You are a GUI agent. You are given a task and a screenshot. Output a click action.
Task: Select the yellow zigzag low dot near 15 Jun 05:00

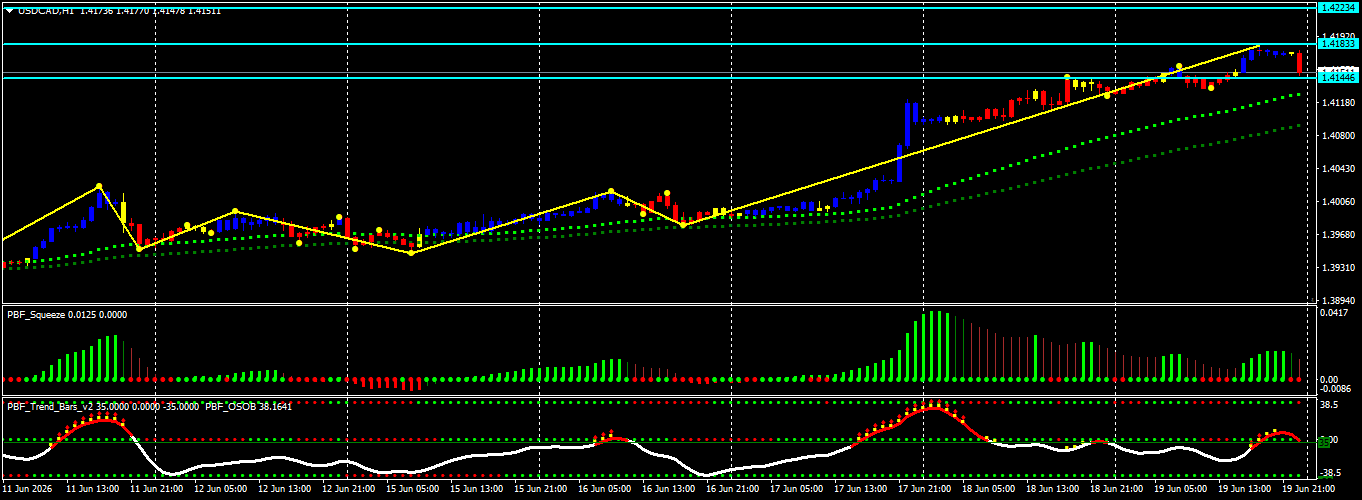411,253
